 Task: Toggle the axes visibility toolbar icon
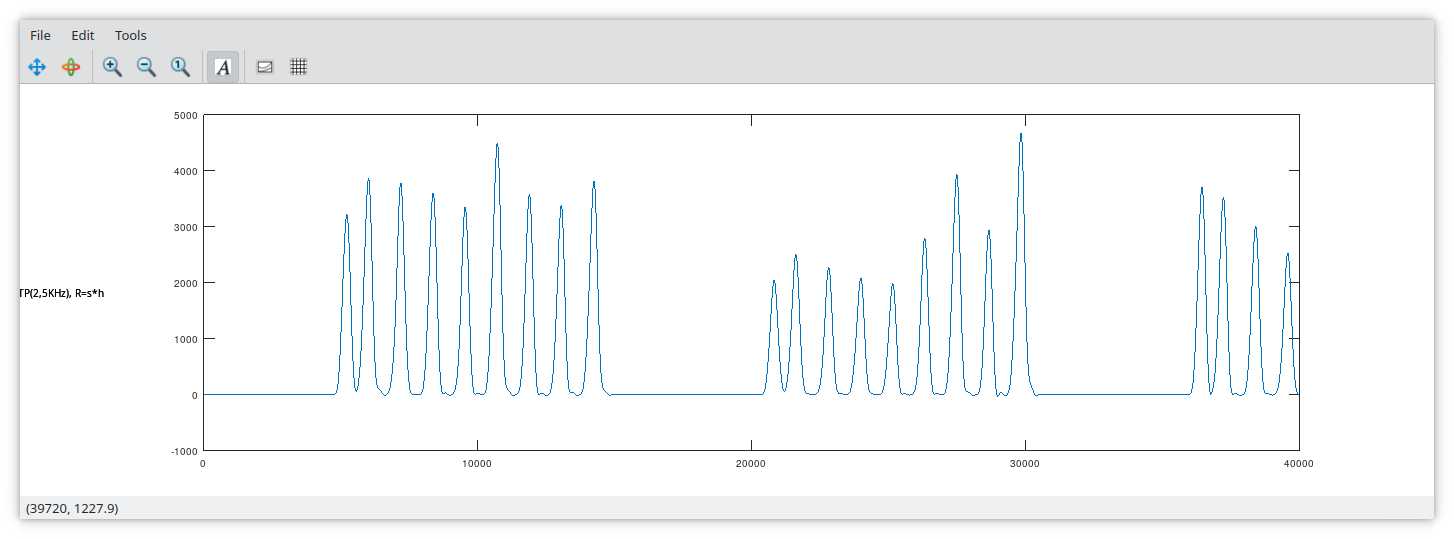(265, 67)
